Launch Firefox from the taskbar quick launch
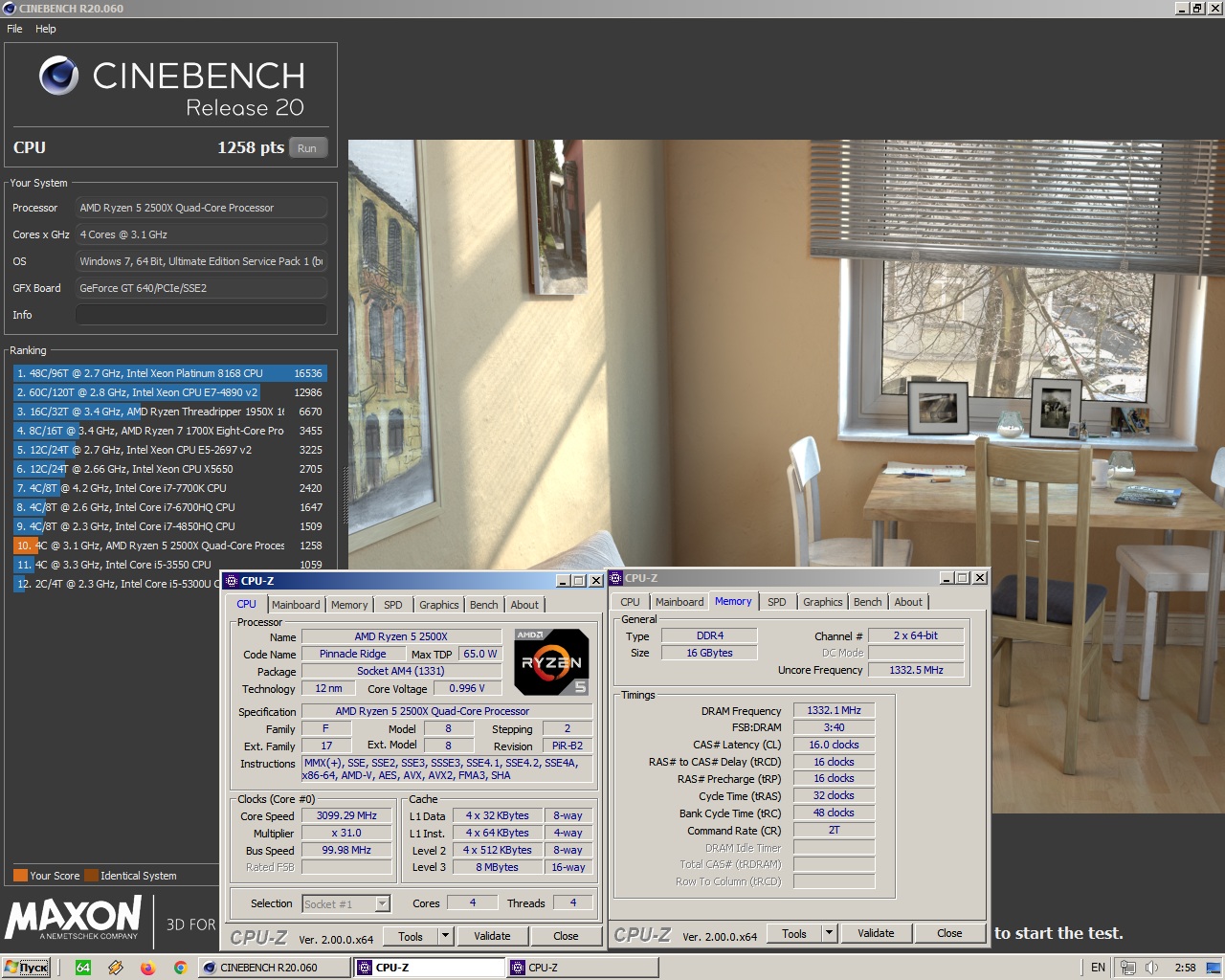Viewport: 1225px width, 980px height. pos(147,968)
